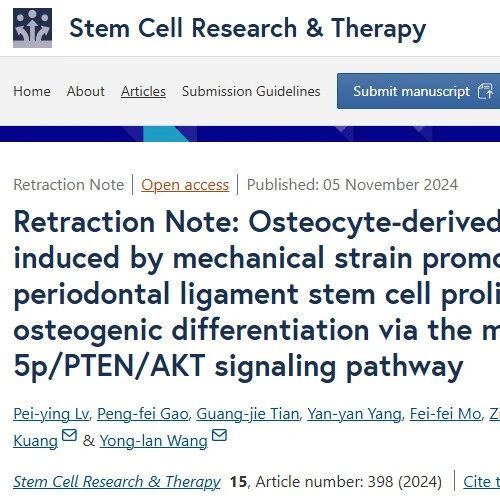Click the Submit manuscript button
Image resolution: width=500 pixels, height=501 pixels.
[419, 91]
